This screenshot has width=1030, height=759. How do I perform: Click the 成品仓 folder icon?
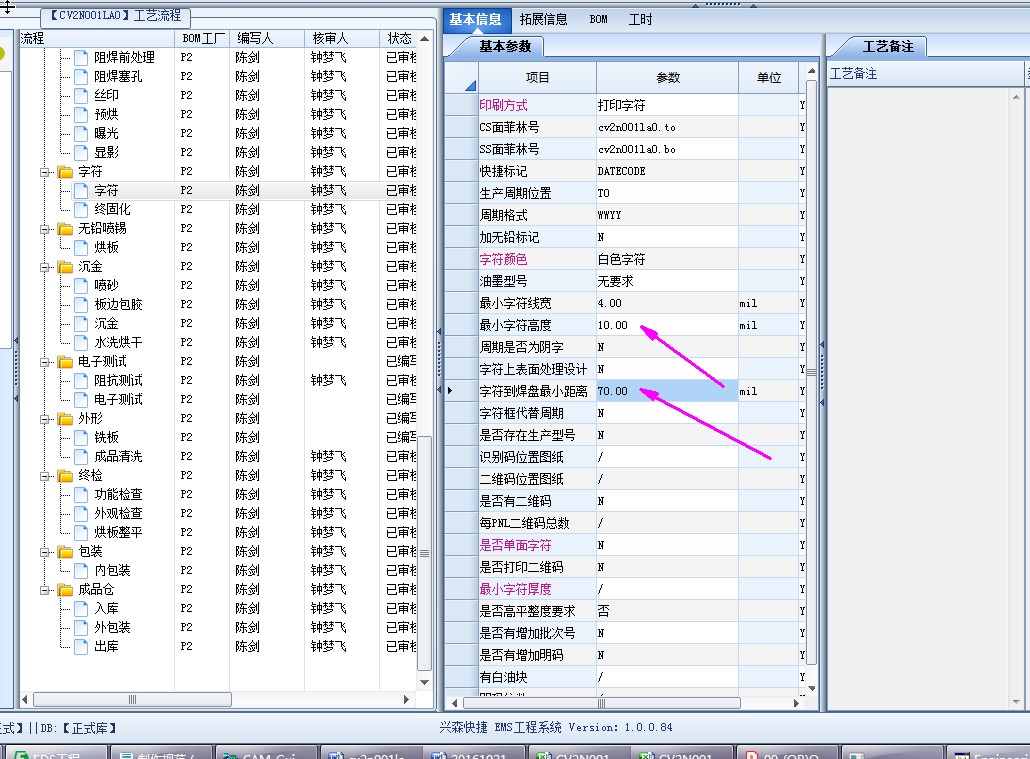click(65, 591)
